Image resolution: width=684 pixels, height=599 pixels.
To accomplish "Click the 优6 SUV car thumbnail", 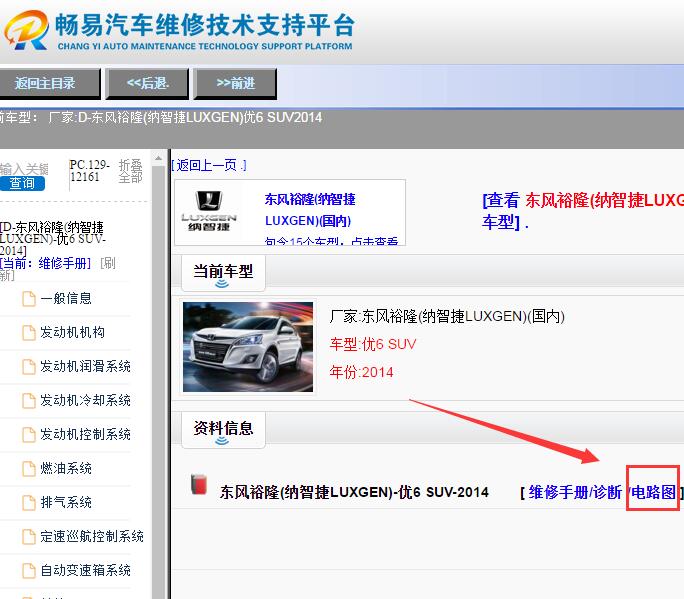I will tap(248, 347).
